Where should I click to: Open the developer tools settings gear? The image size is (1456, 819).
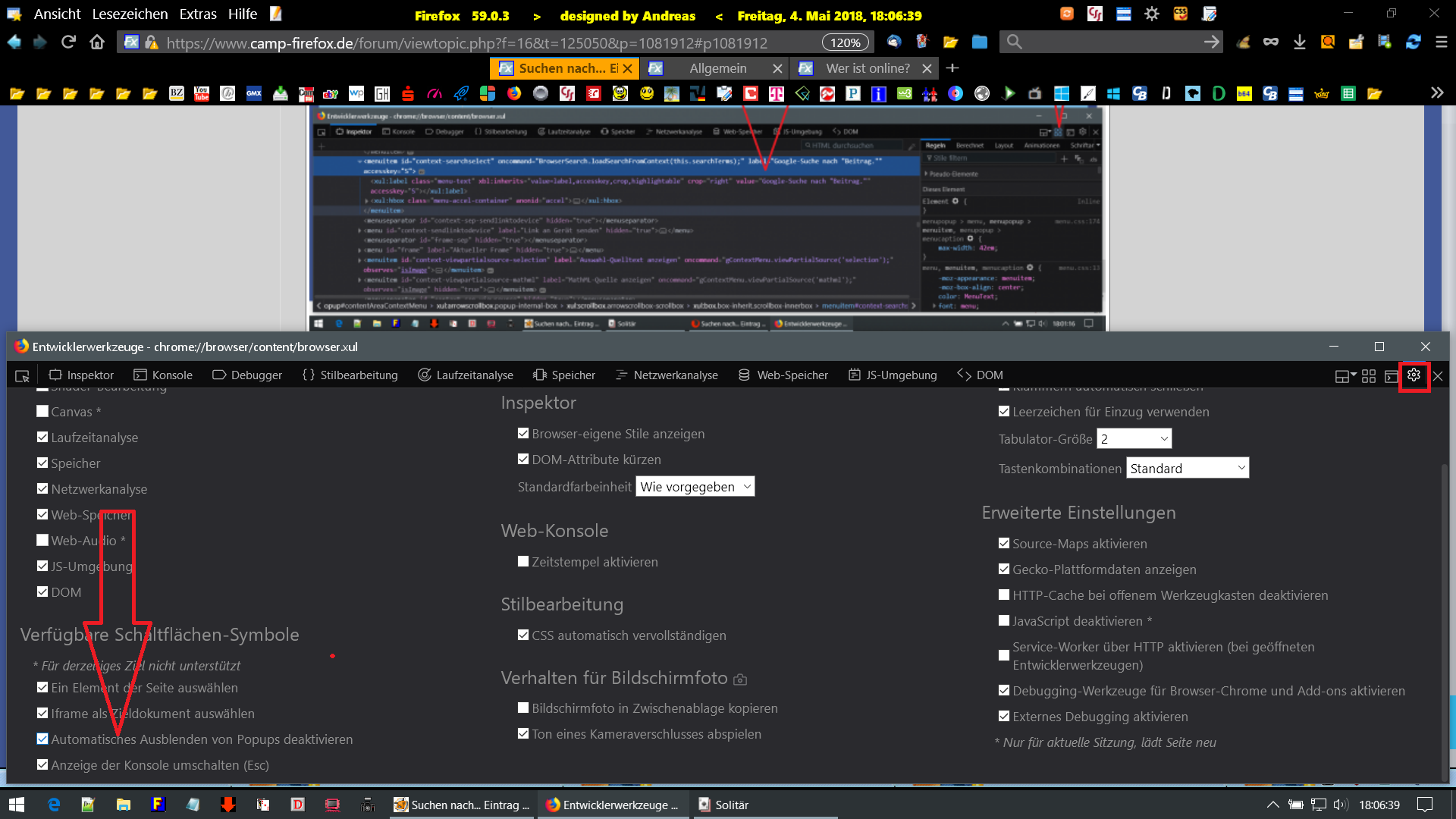click(1414, 375)
